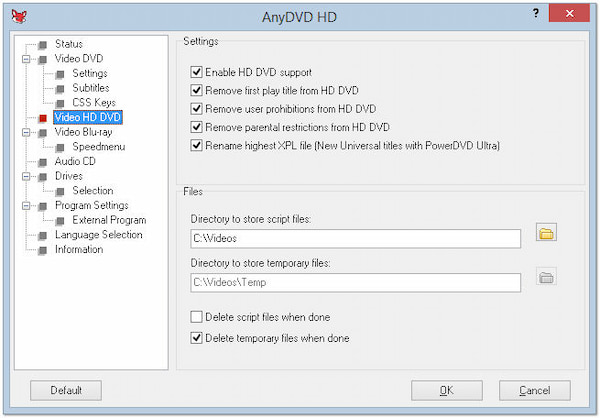The image size is (600, 418).
Task: Select Status in the tree
Action: 69,44
